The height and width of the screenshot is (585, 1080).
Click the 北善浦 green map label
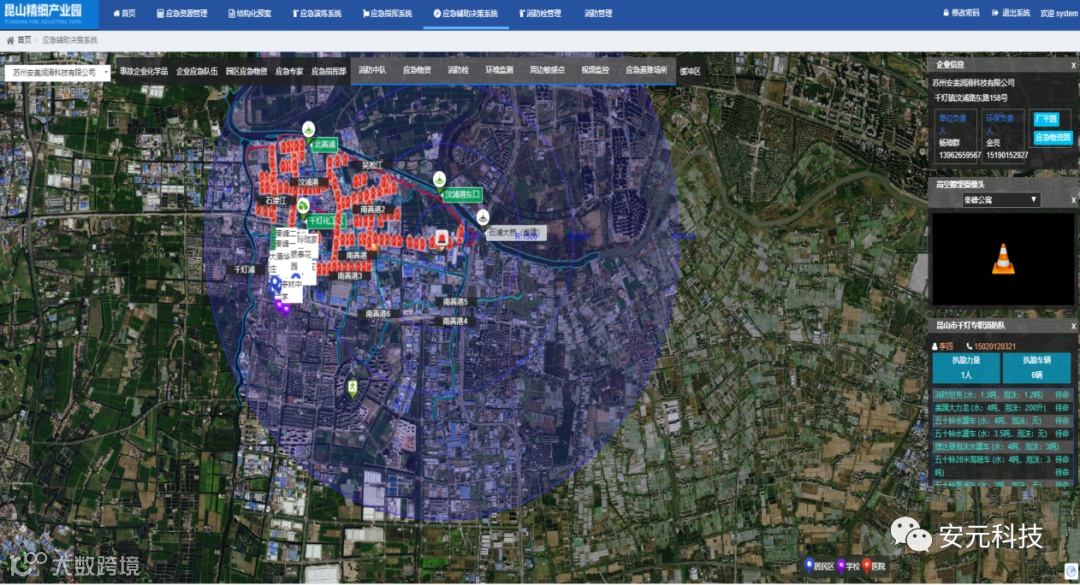pos(324,145)
